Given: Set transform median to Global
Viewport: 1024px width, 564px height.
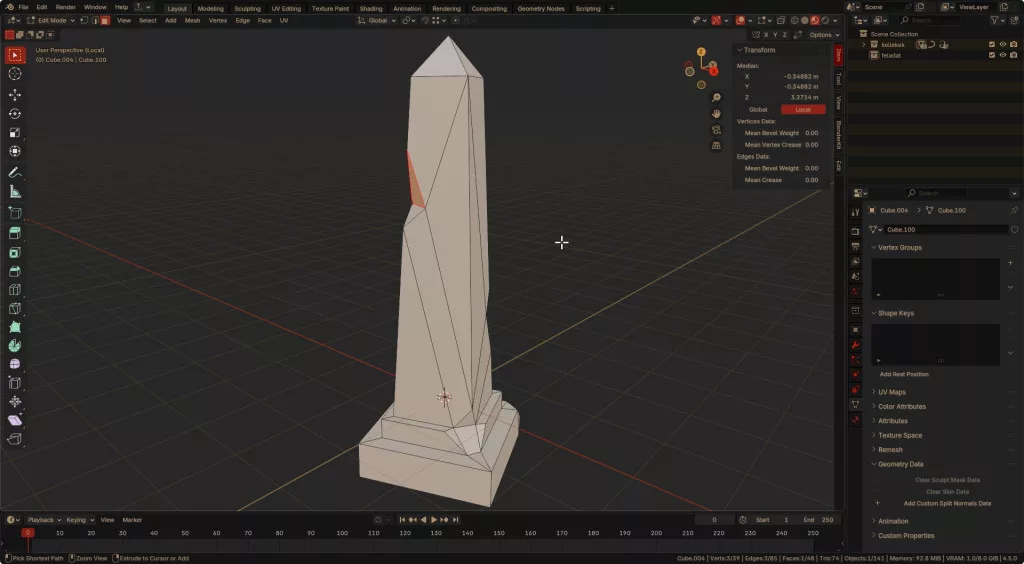Looking at the screenshot, I should click(x=758, y=109).
